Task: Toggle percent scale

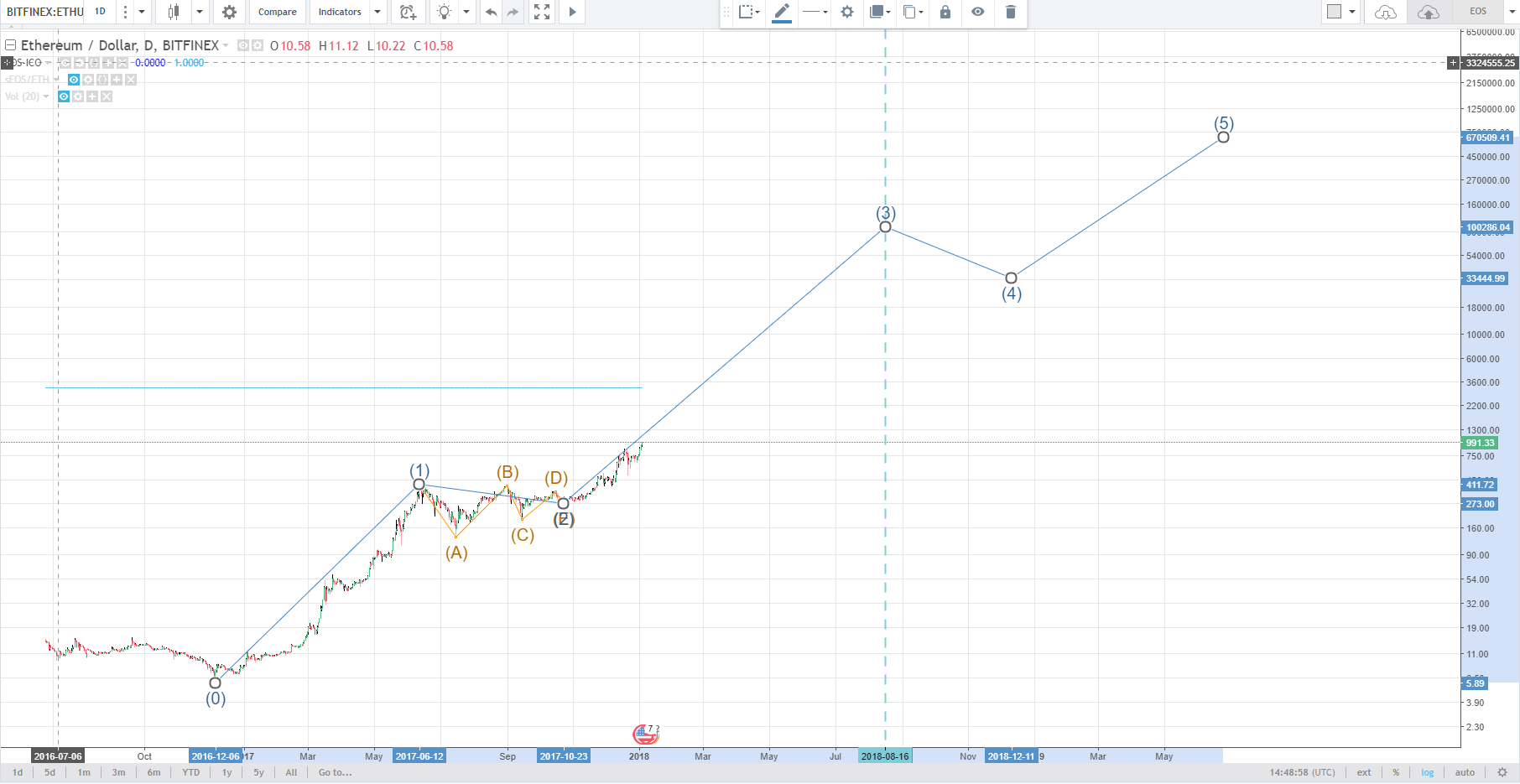Action: tap(1396, 772)
